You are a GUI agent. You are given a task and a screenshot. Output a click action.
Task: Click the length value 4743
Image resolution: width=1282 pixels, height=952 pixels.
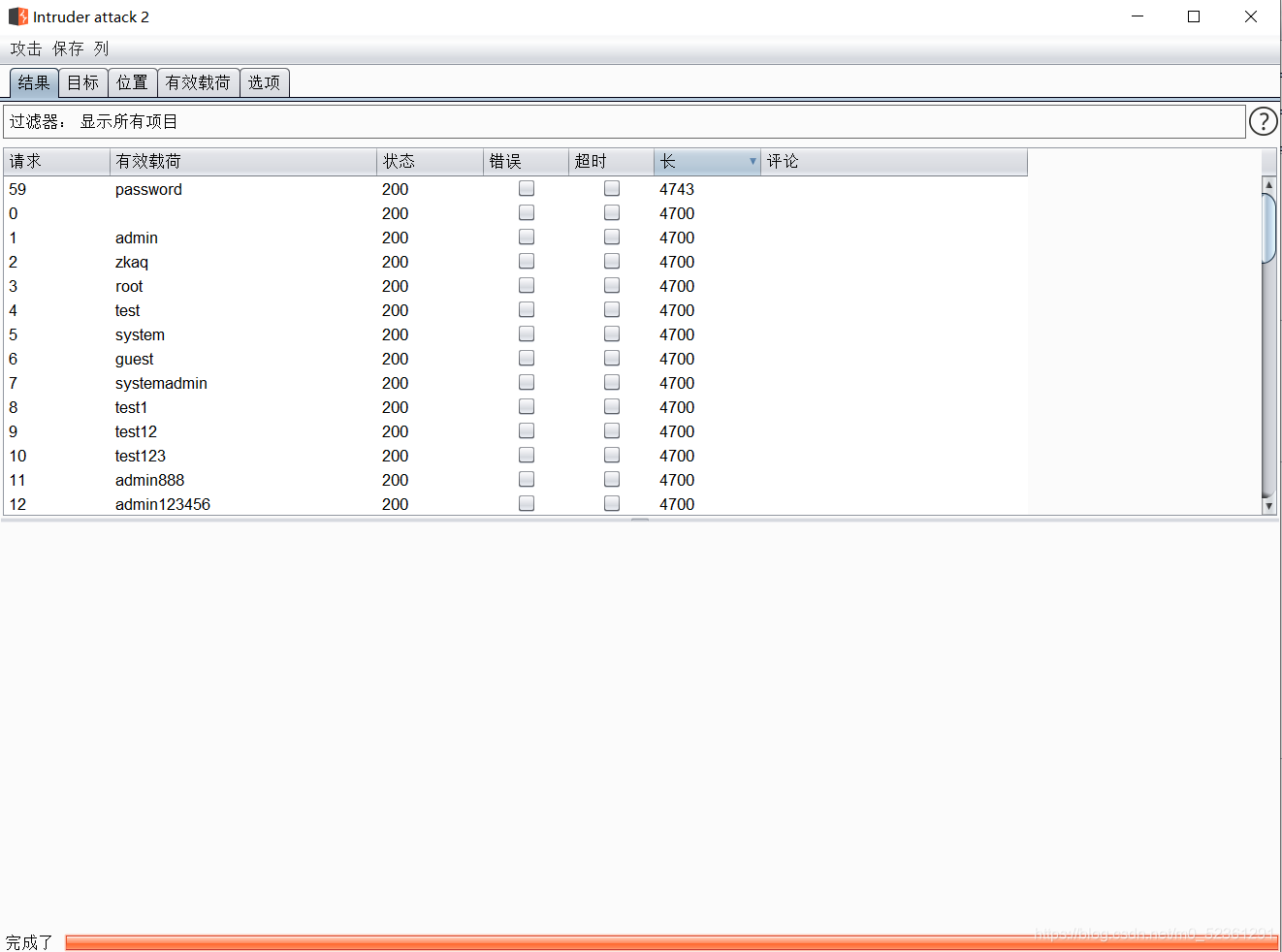pyautogui.click(x=677, y=189)
